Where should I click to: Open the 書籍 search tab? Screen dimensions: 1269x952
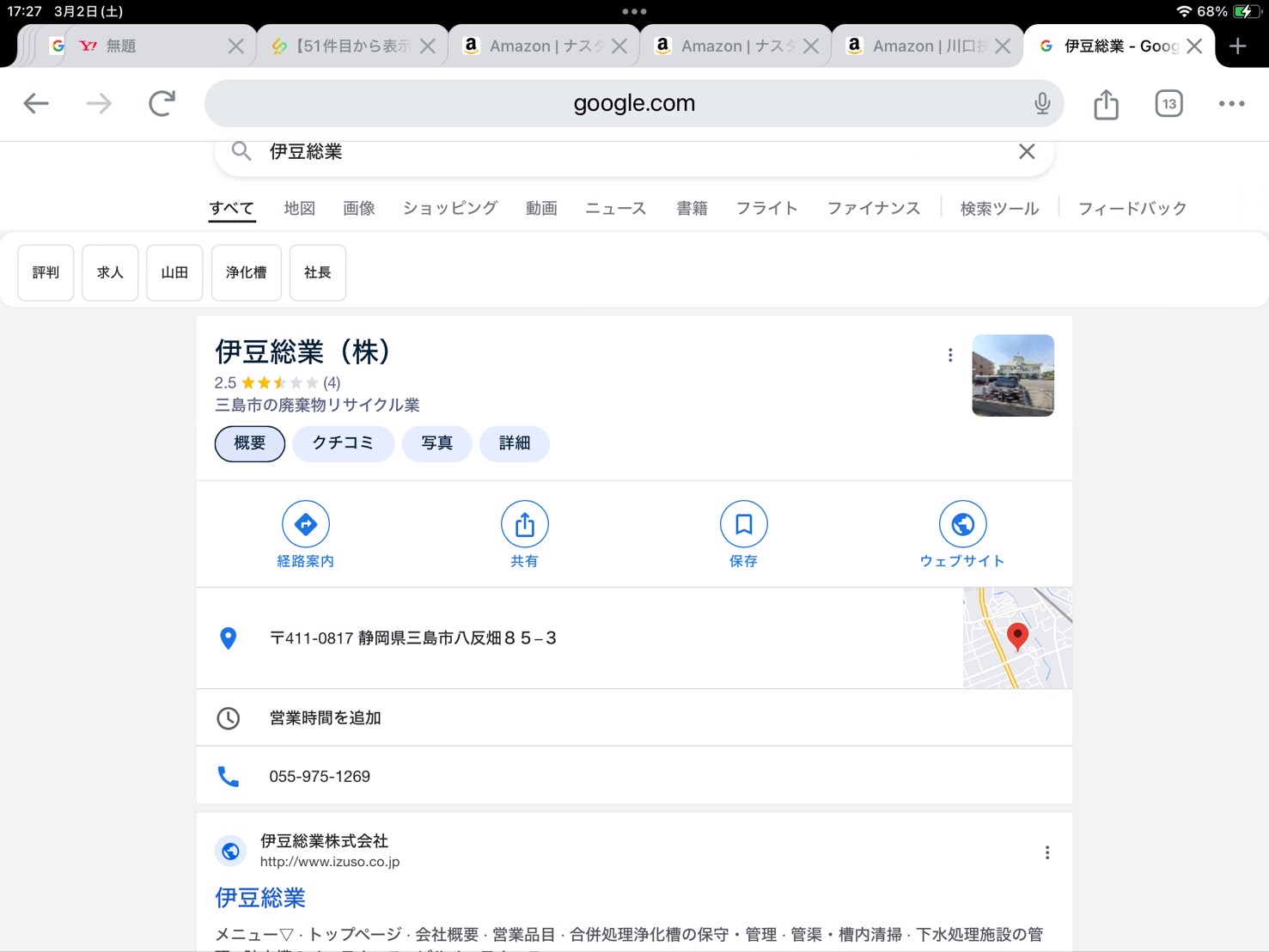(x=692, y=208)
